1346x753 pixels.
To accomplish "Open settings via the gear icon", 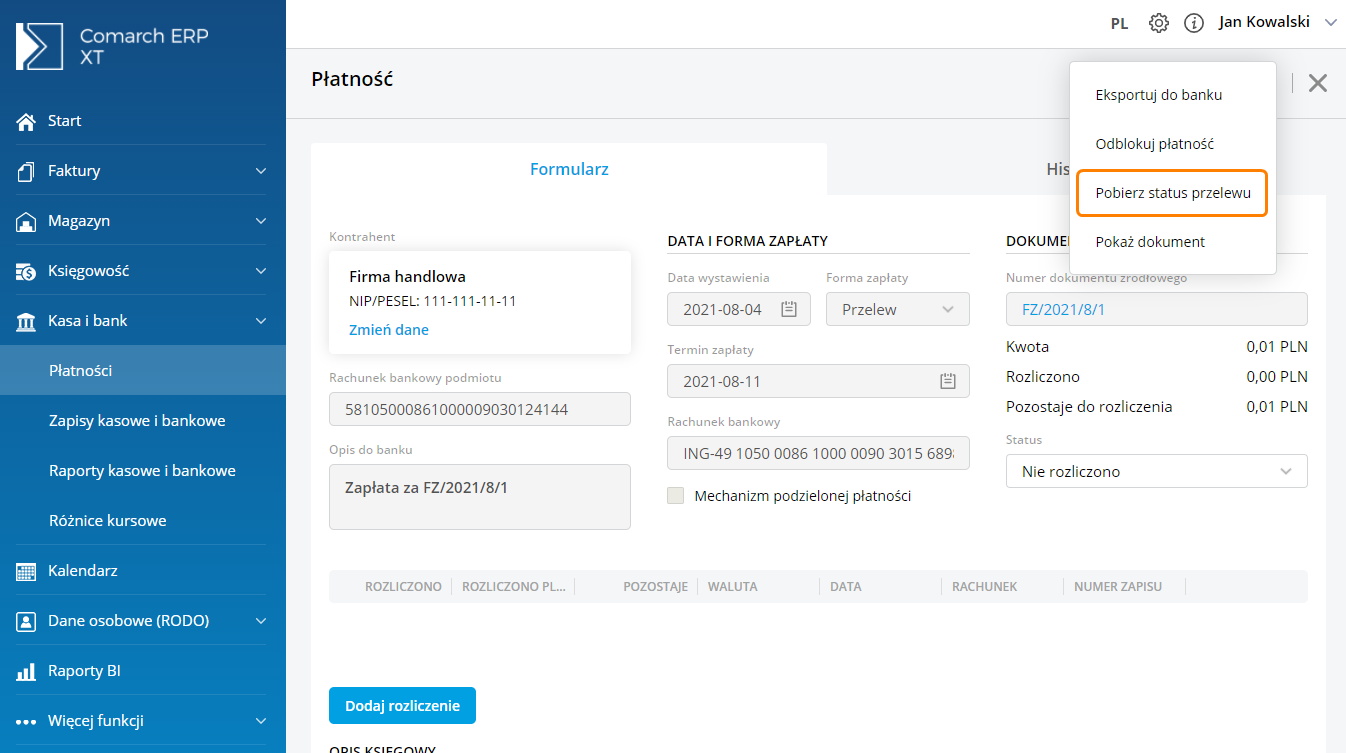I will click(x=1158, y=23).
